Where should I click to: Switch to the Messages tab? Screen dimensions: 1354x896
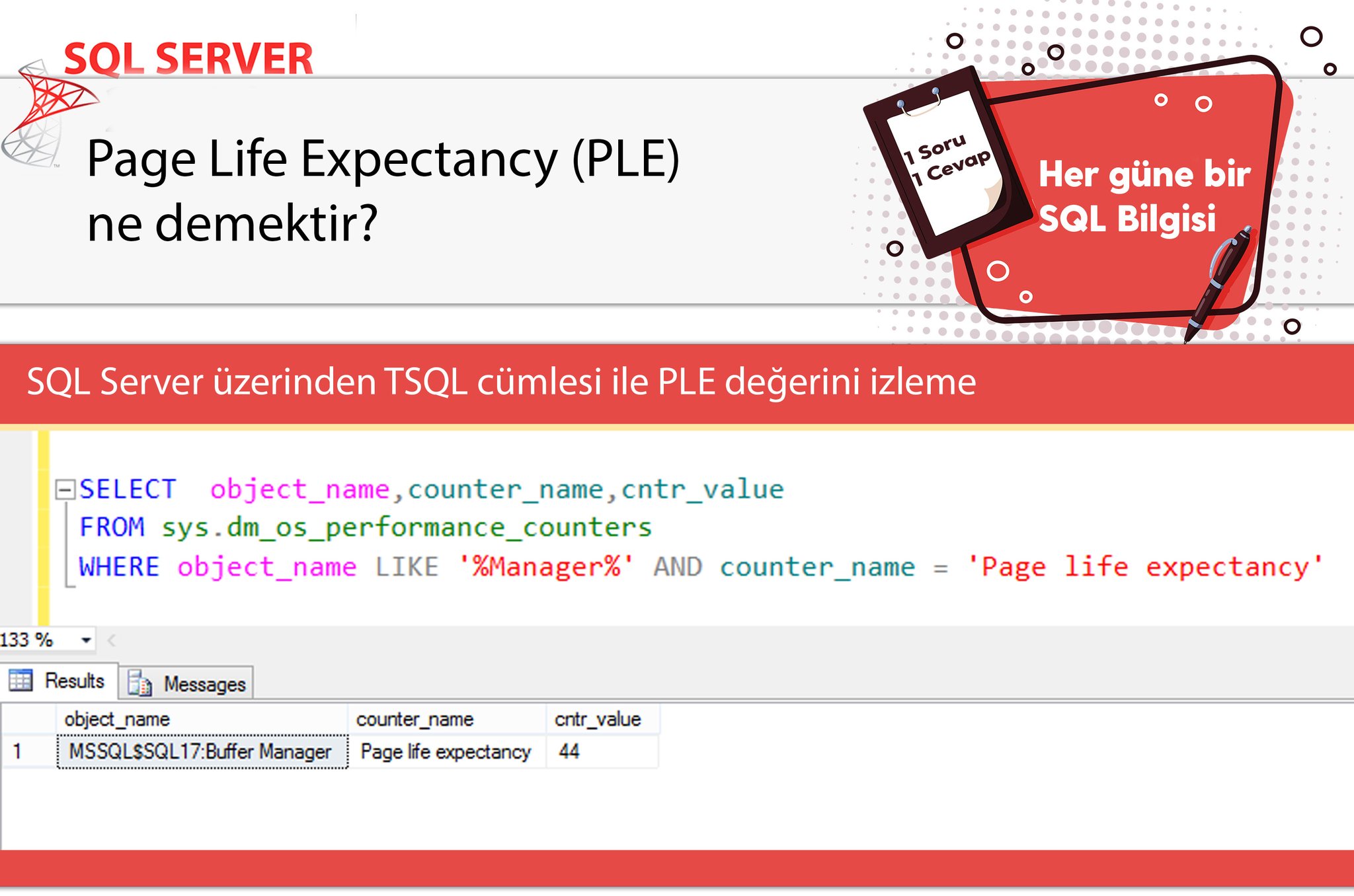tap(204, 684)
